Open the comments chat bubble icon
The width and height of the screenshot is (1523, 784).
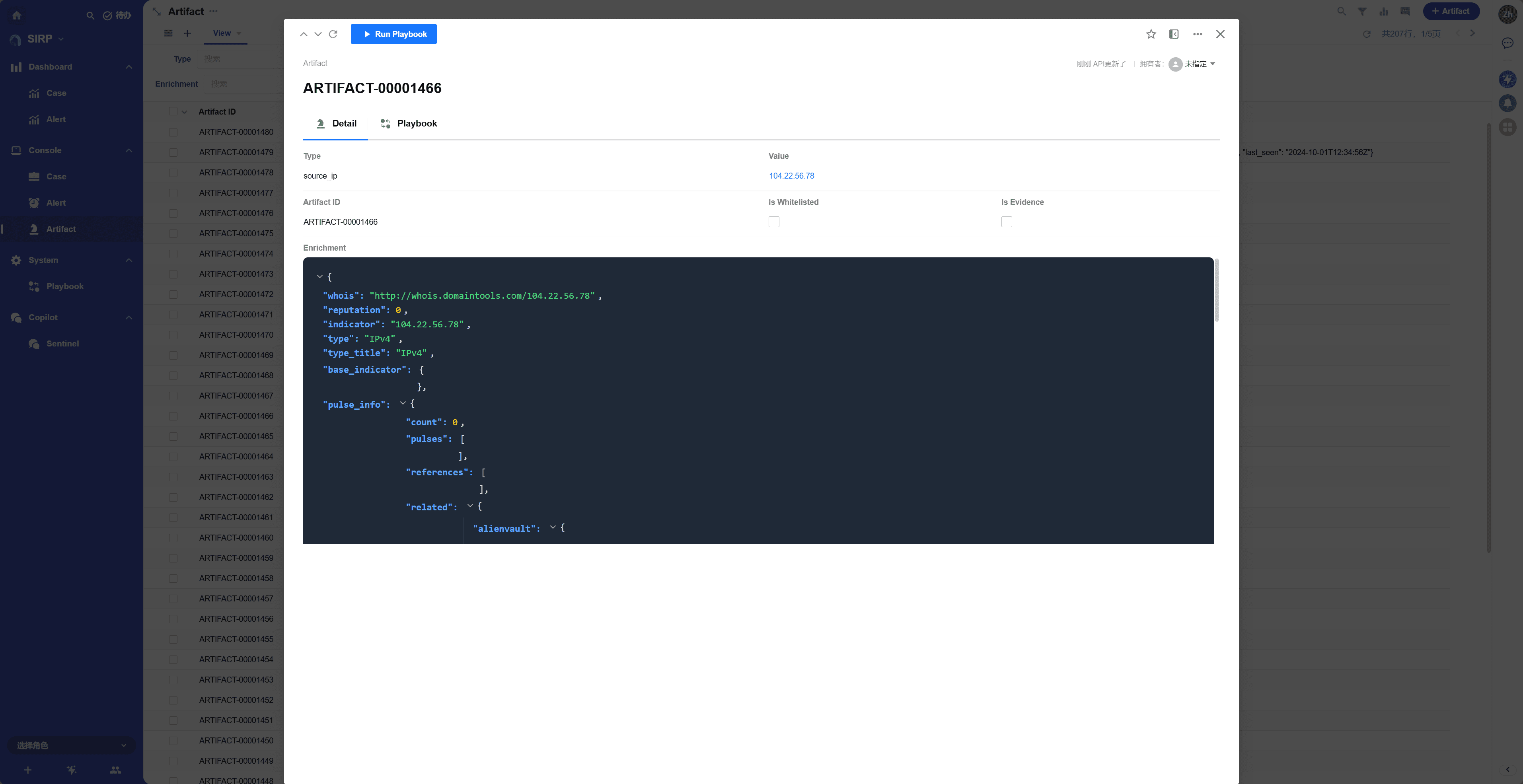1405,11
